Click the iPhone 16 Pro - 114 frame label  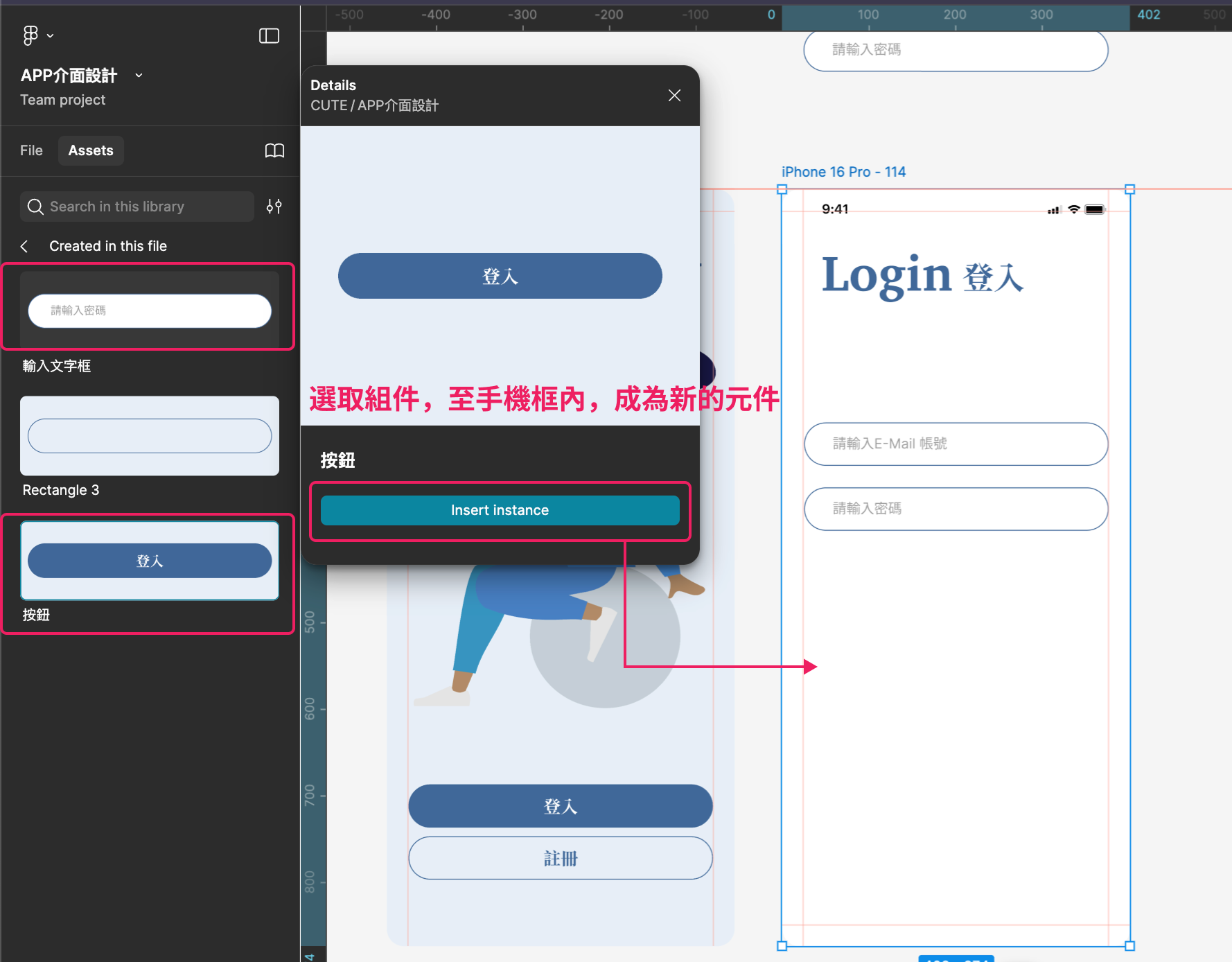843,172
